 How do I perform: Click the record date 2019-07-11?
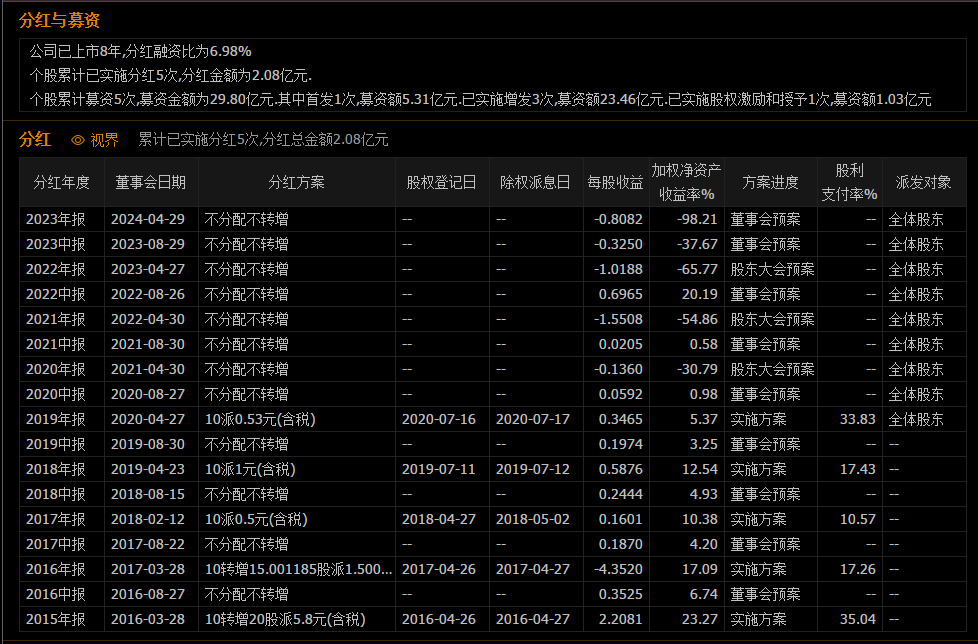438,469
